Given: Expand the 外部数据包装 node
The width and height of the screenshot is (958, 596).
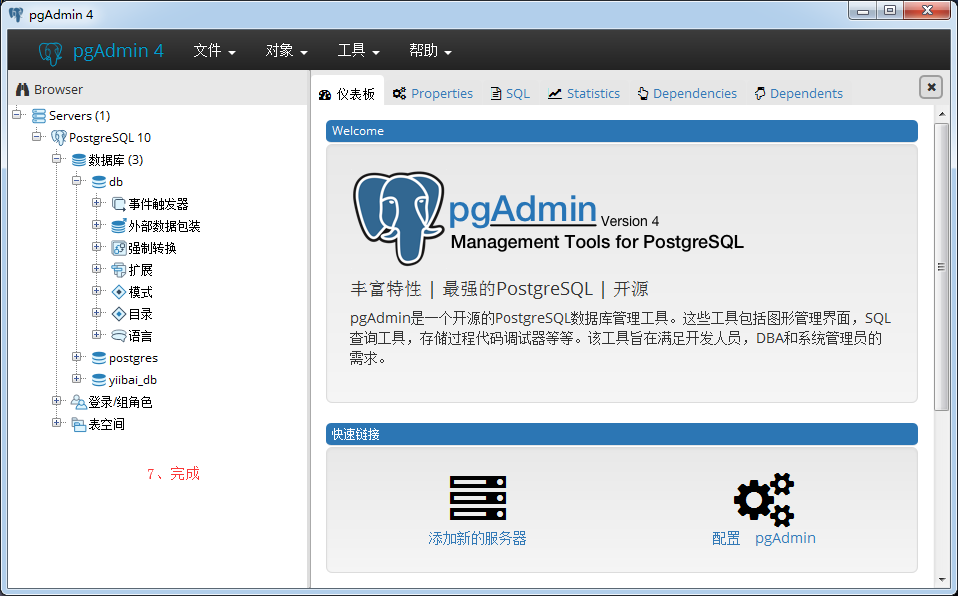Looking at the screenshot, I should pyautogui.click(x=97, y=224).
